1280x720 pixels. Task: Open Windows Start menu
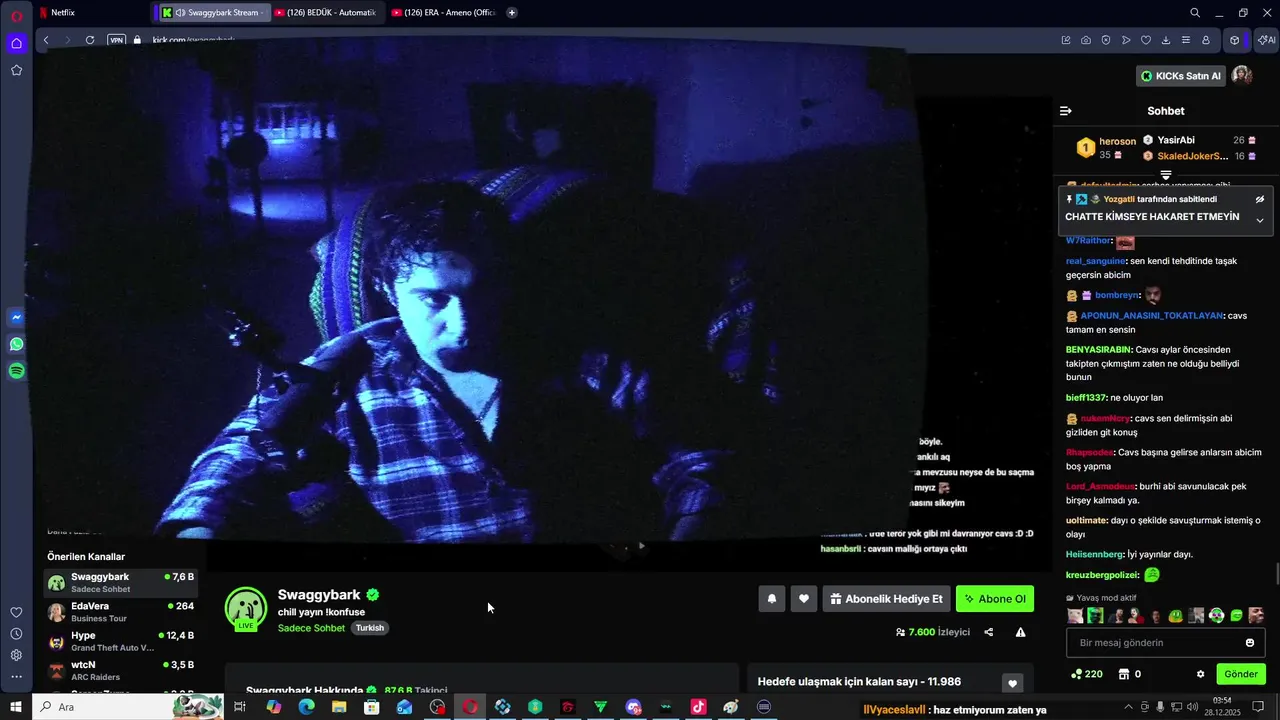(x=16, y=707)
